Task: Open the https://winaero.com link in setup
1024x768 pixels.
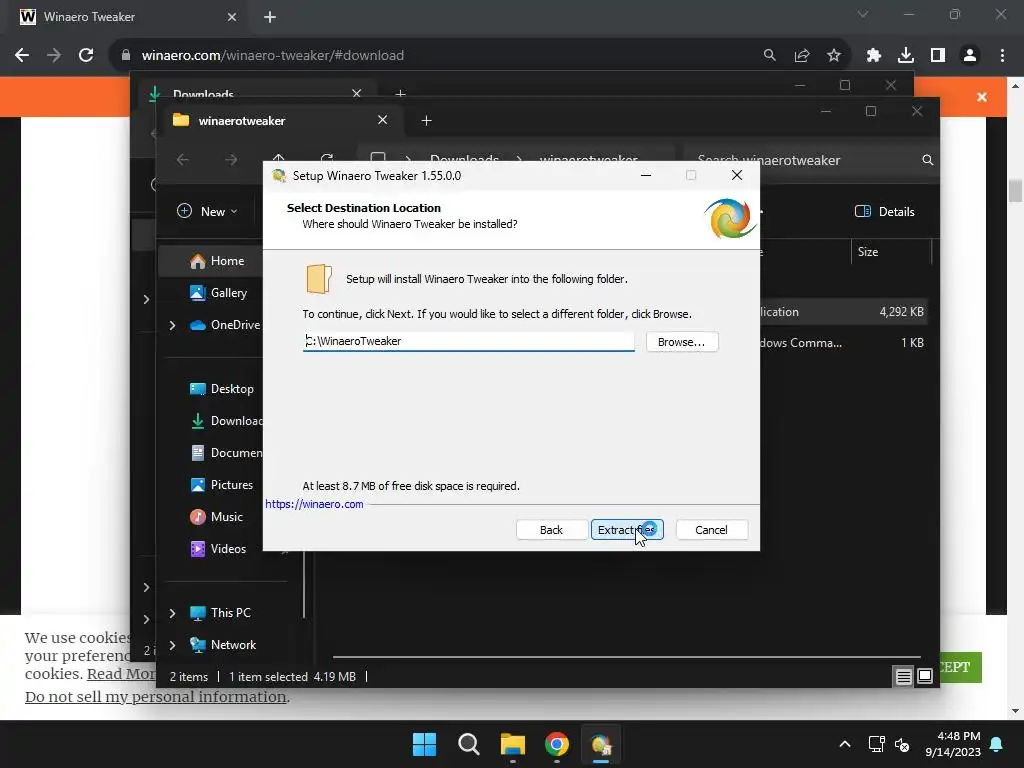Action: pos(314,504)
